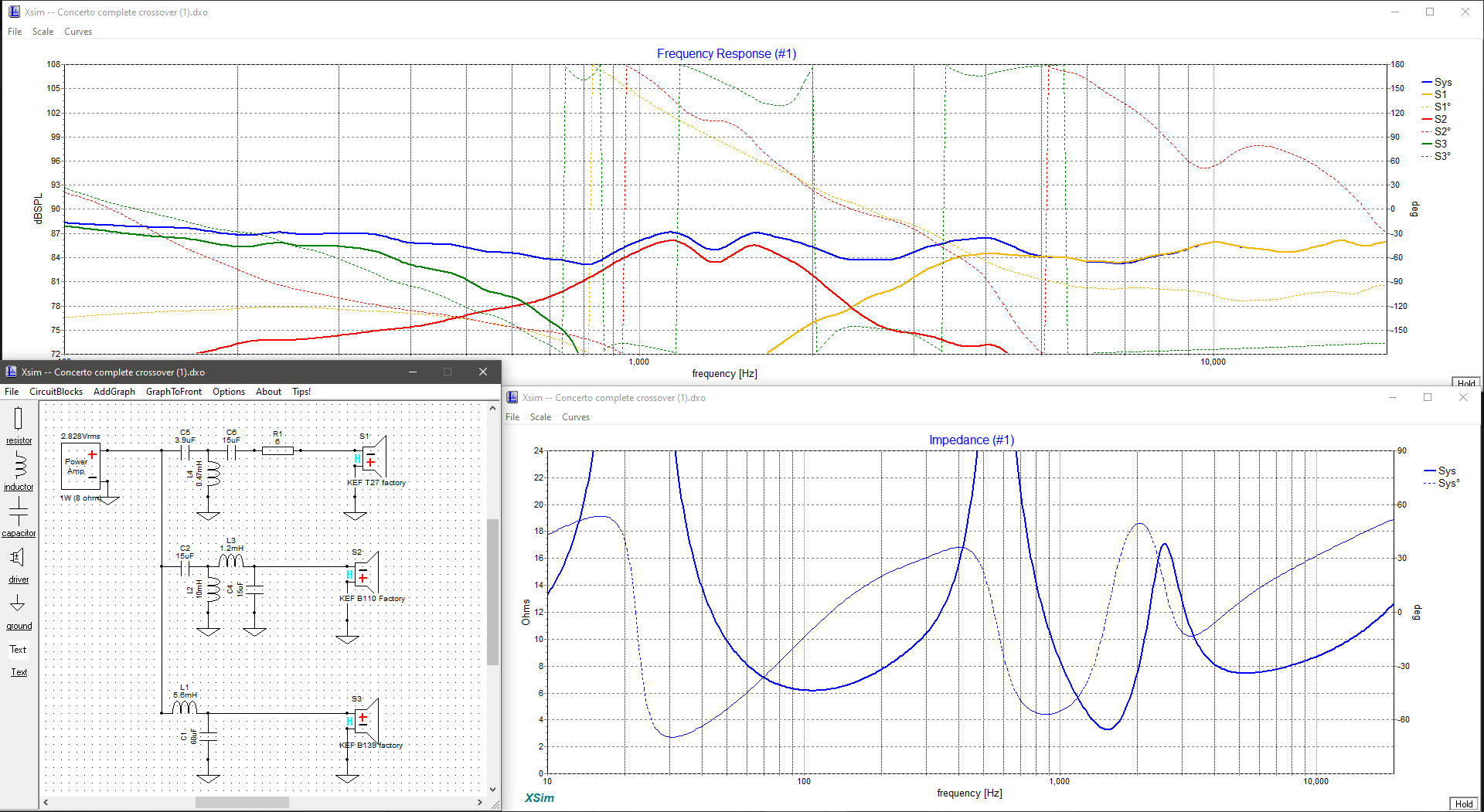Open File menu in Frequency Response window
The height and width of the screenshot is (812, 1484).
pyautogui.click(x=15, y=32)
